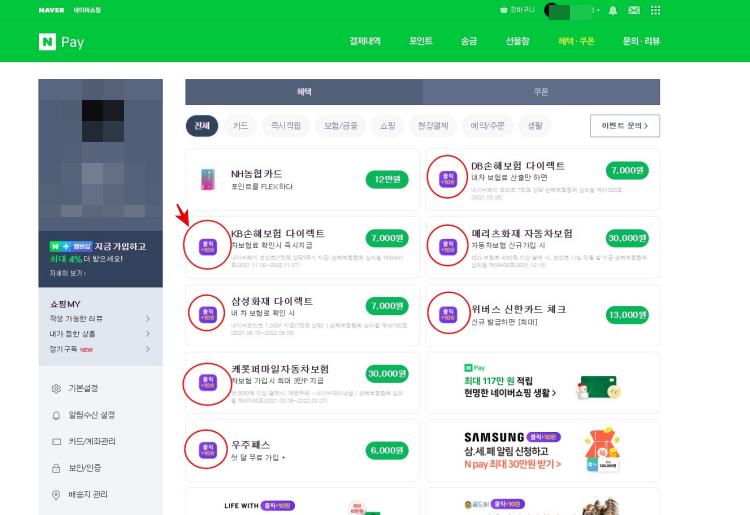750x515 pixels.
Task: Click the purple +10원 icon on 삼성화재 다이렉트
Action: click(x=208, y=315)
